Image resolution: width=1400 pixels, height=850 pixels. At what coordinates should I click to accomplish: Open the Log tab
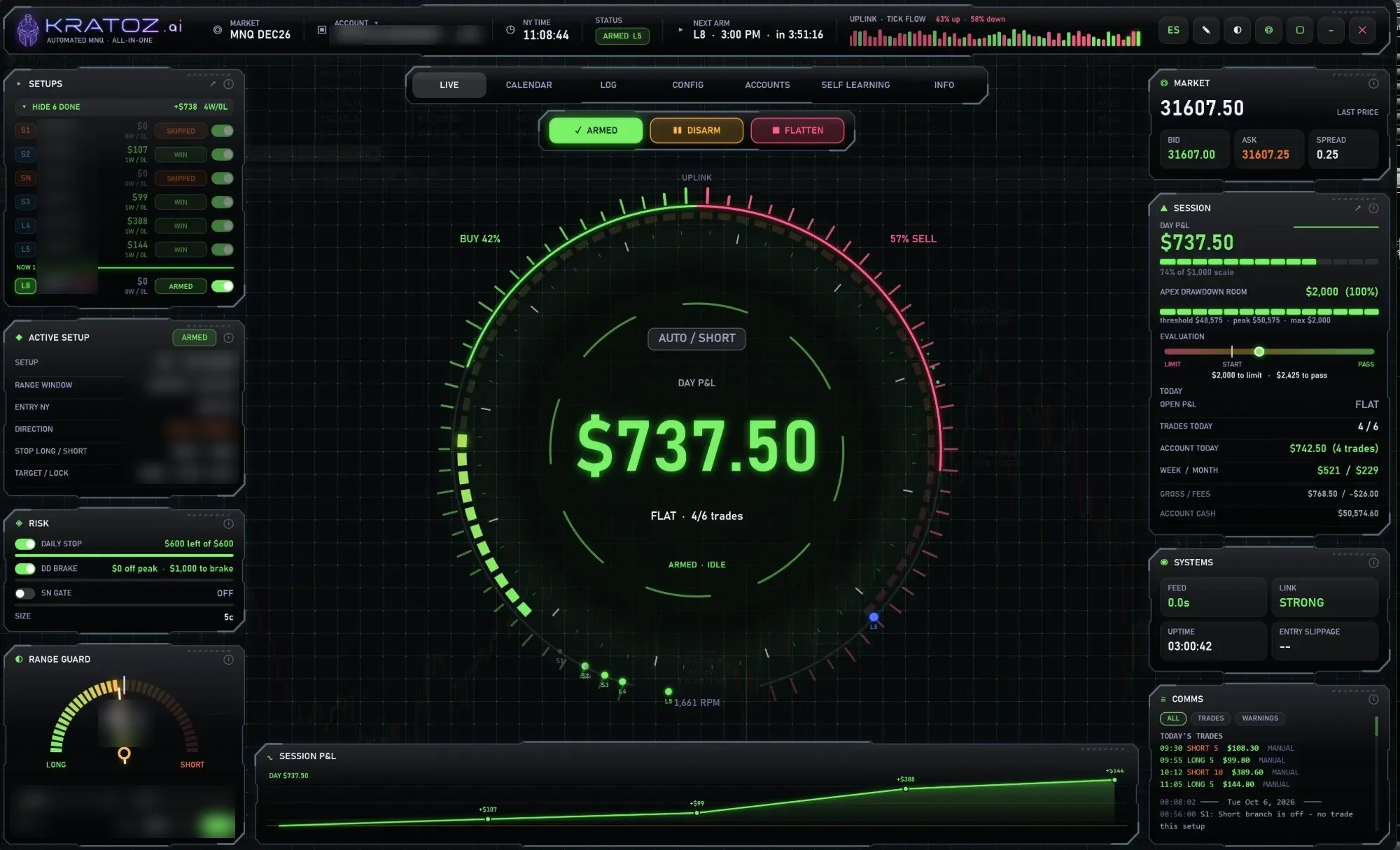click(x=608, y=85)
